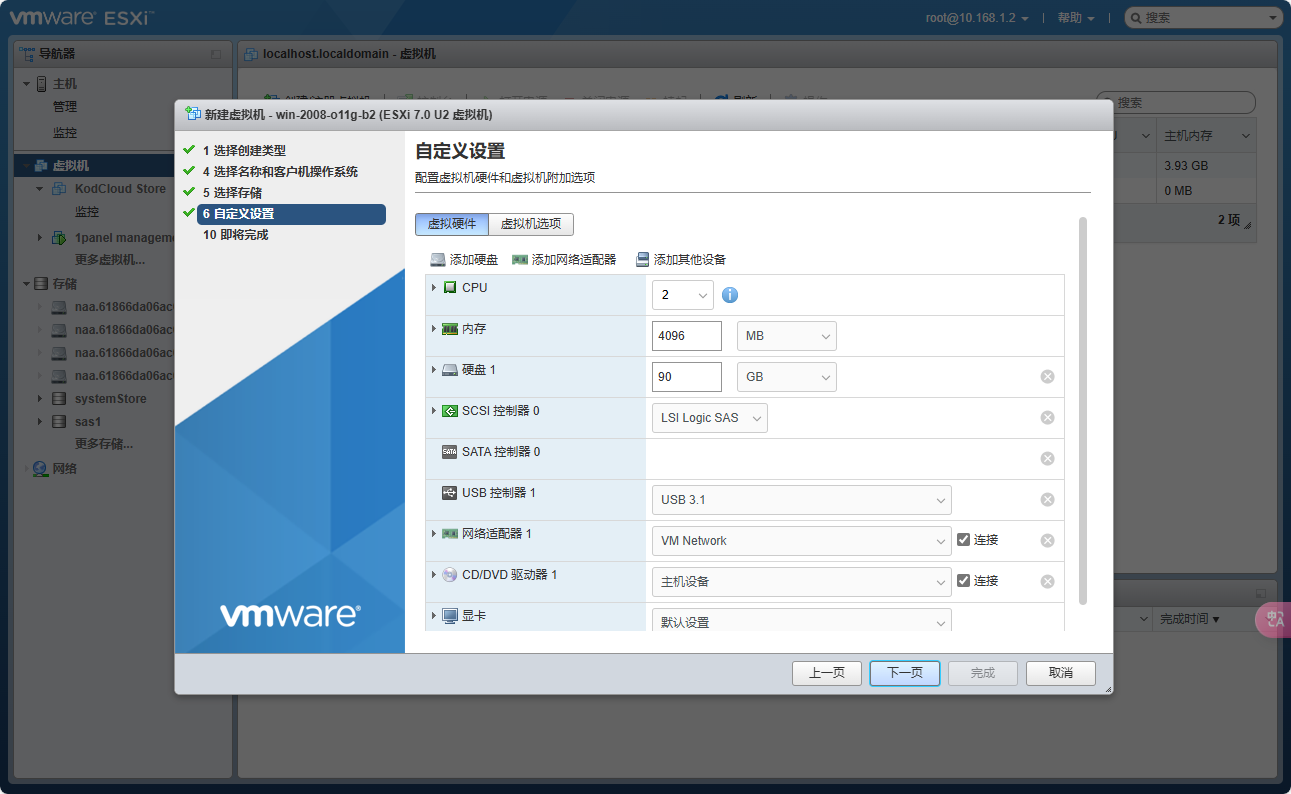1291x794 pixels.
Task: Click the 网络 globe icon in the navigator
Action: click(x=40, y=468)
